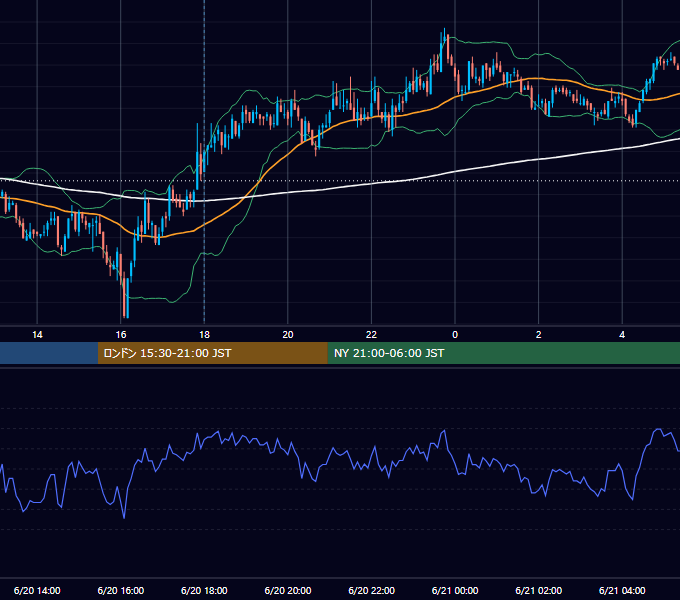
Task: Click the 6/21 02:00 date label
Action: 539,590
